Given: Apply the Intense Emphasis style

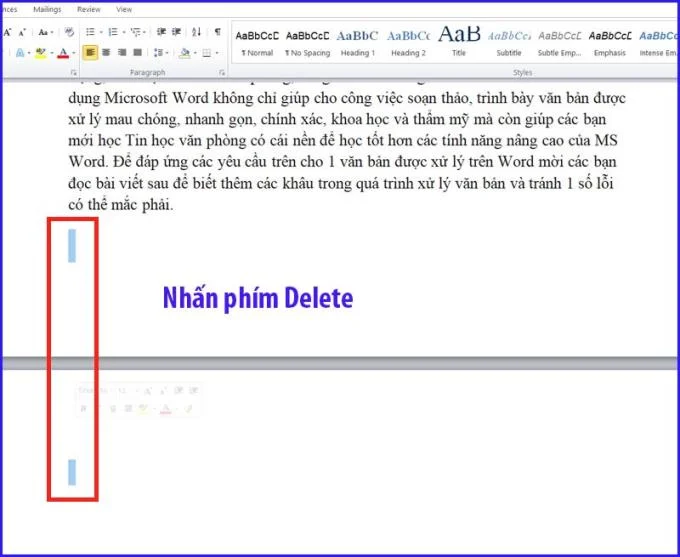Looking at the screenshot, I should tap(658, 42).
